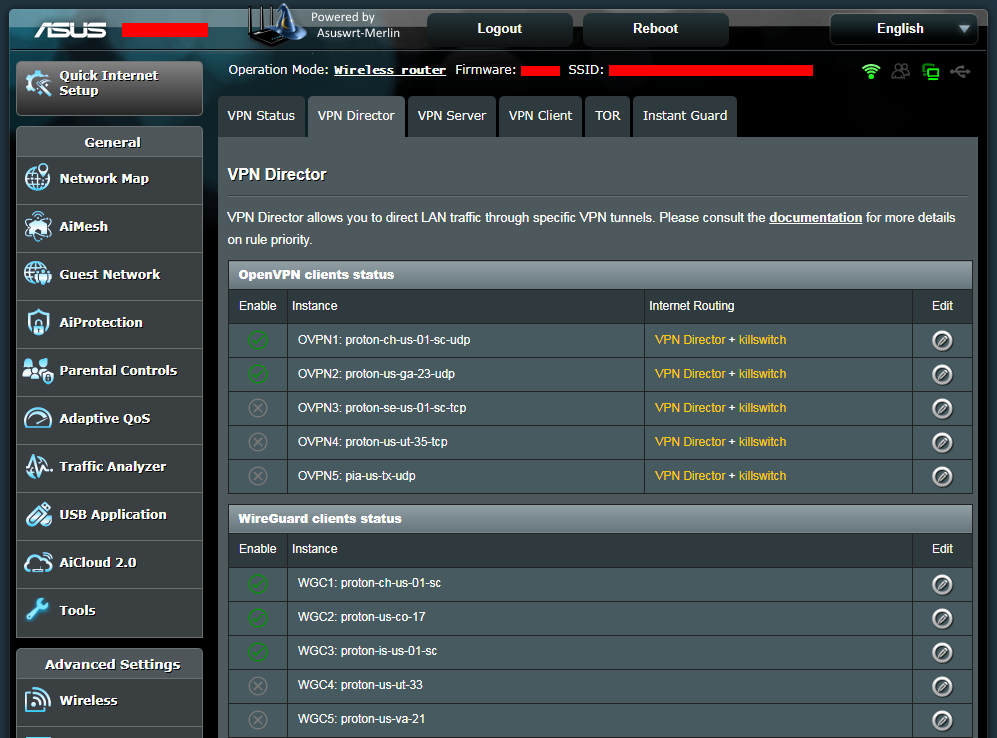
Task: Toggle enable status for WGC2
Action: 258,617
